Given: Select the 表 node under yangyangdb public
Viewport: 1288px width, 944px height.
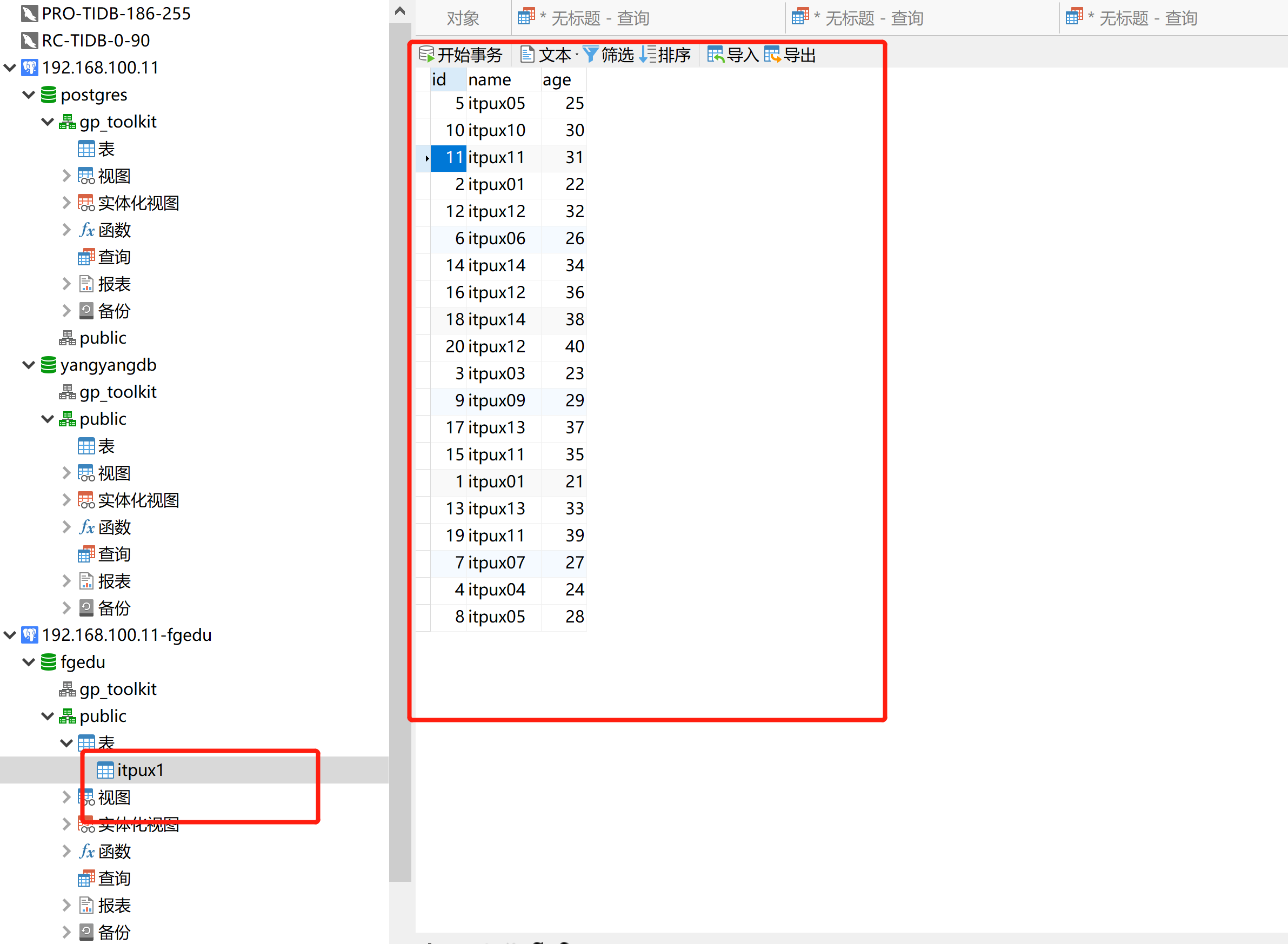Looking at the screenshot, I should coord(96,446).
